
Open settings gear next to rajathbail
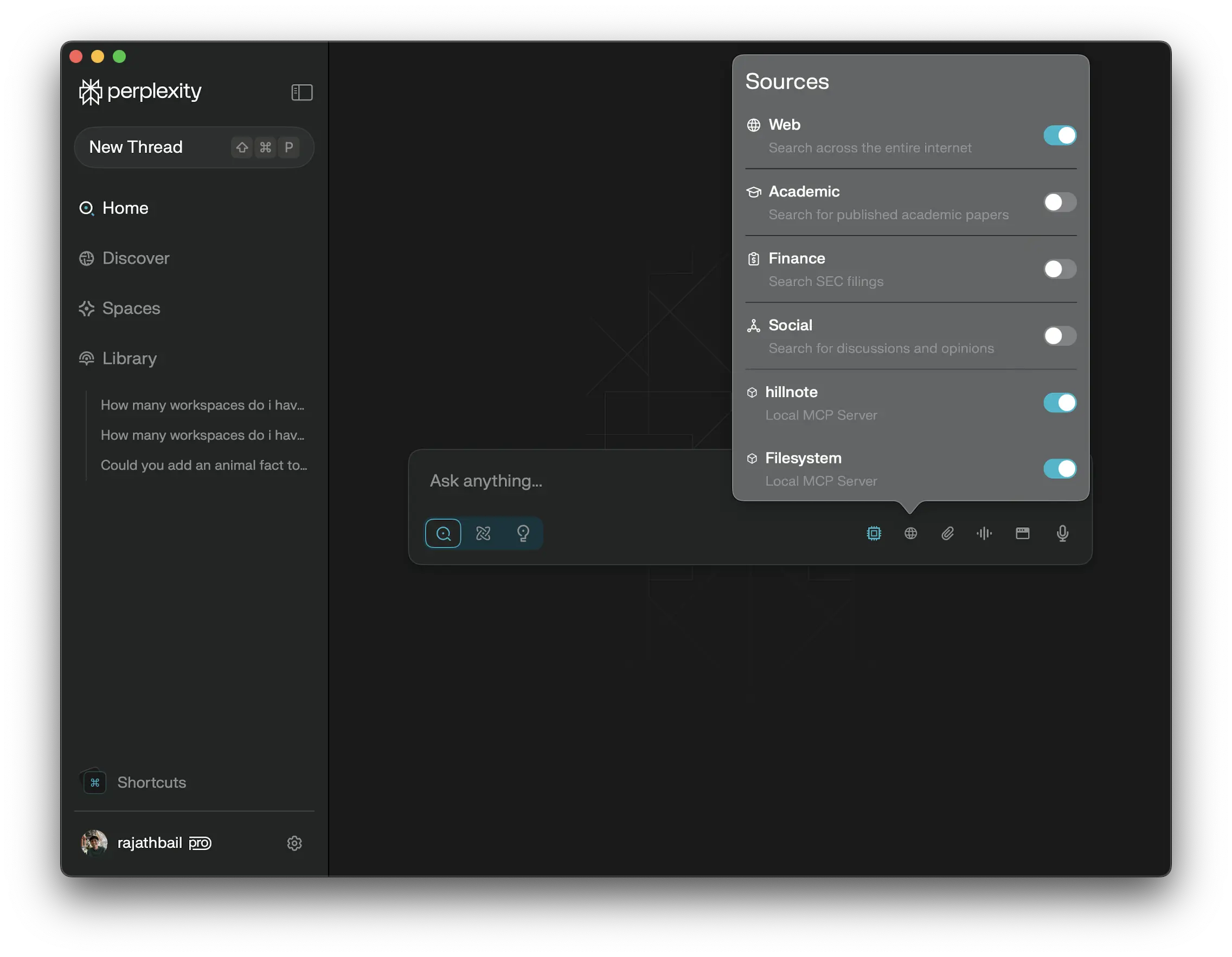(294, 843)
